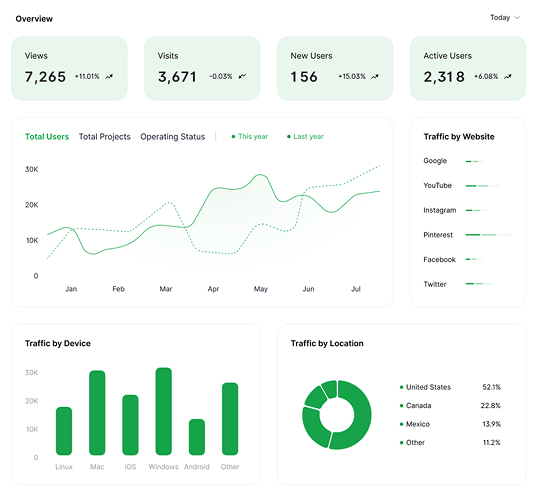Image resolution: width=542 pixels, height=500 pixels.
Task: Click the Active Users trend arrow icon
Action: click(x=508, y=76)
